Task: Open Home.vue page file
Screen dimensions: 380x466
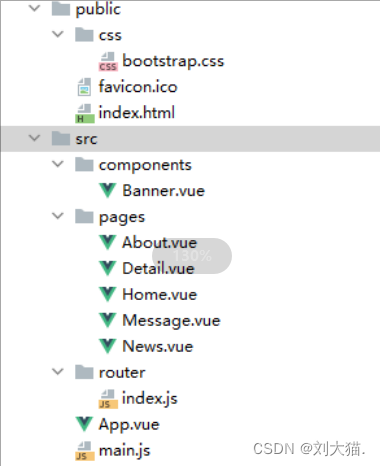Action: pos(160,294)
